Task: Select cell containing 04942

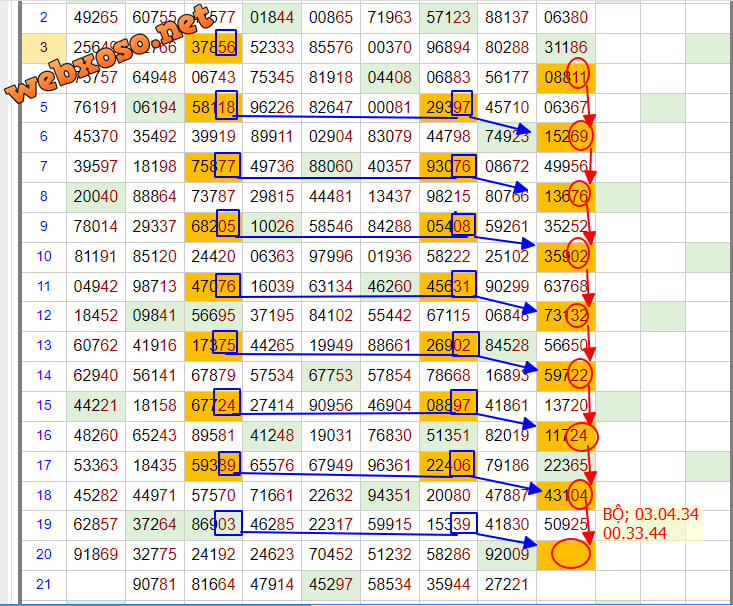Action: click(x=96, y=286)
